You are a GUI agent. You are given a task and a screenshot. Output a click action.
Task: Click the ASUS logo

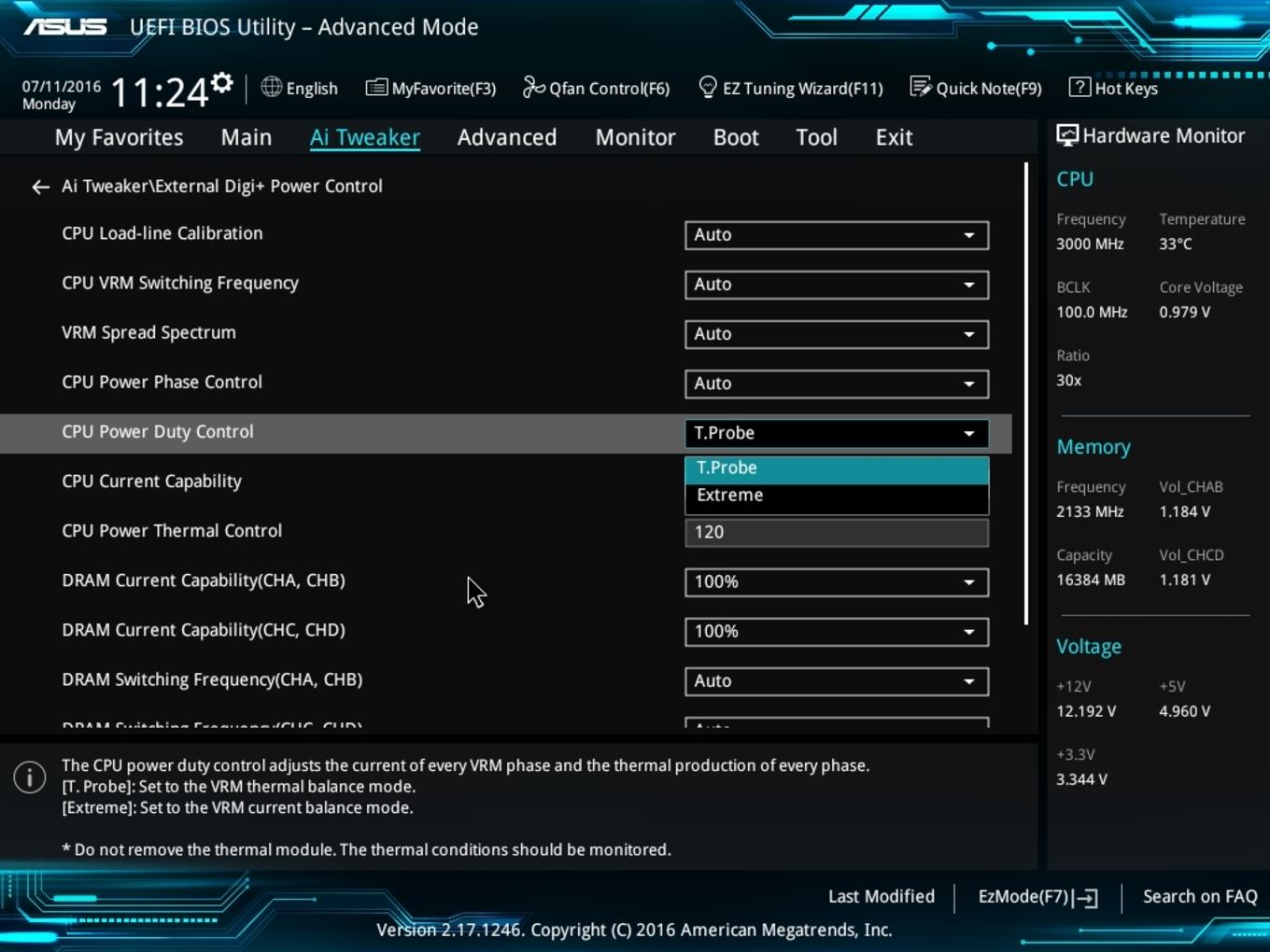coord(65,26)
